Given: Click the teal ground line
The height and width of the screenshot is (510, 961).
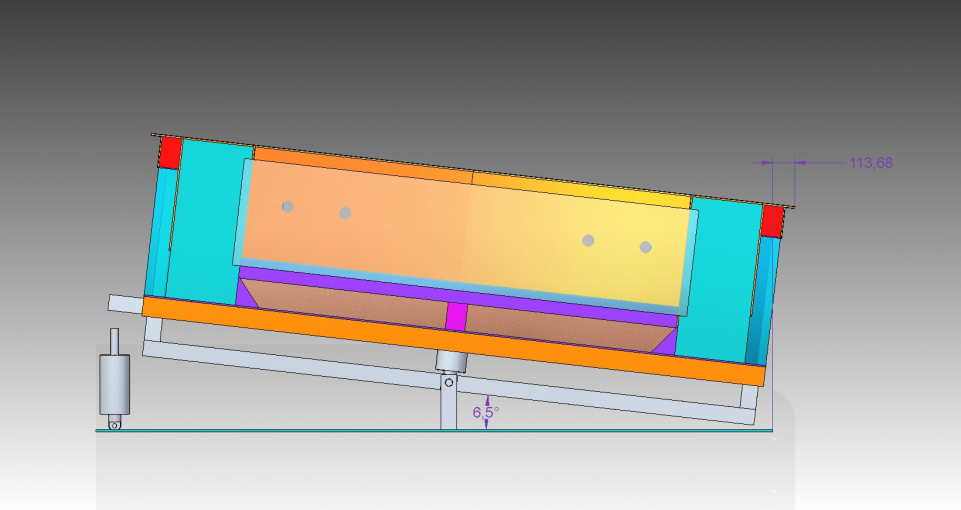Looking at the screenshot, I should (x=434, y=430).
